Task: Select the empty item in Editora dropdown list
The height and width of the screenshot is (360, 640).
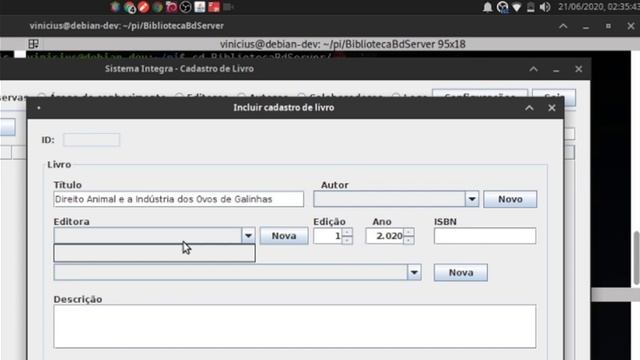Action: 154,253
